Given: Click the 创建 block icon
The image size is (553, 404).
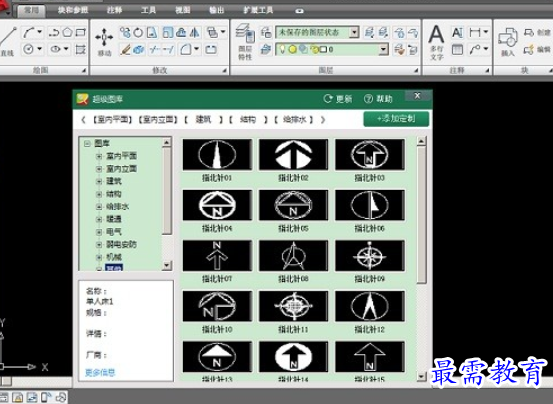Looking at the screenshot, I should (x=537, y=33).
